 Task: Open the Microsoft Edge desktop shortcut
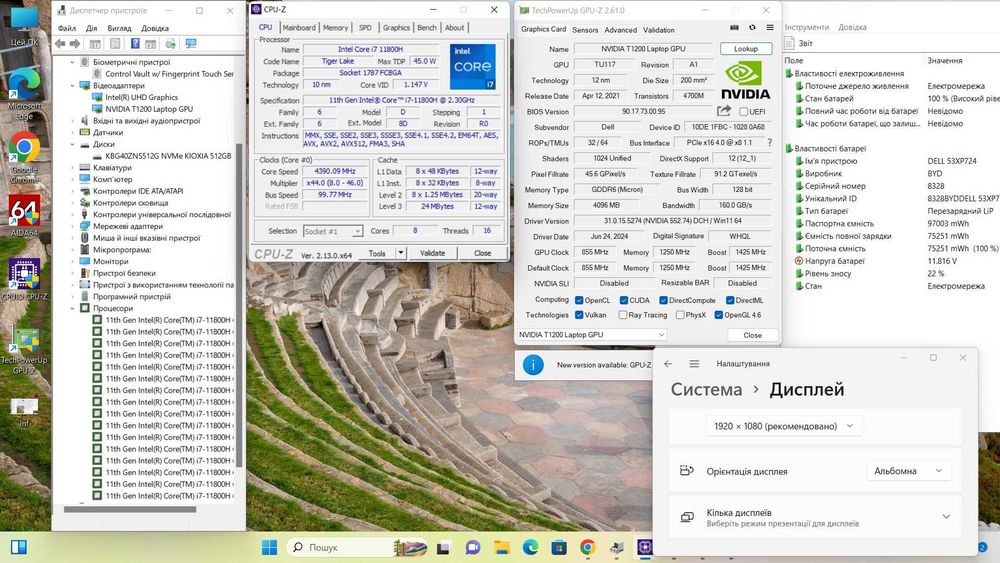point(24,93)
